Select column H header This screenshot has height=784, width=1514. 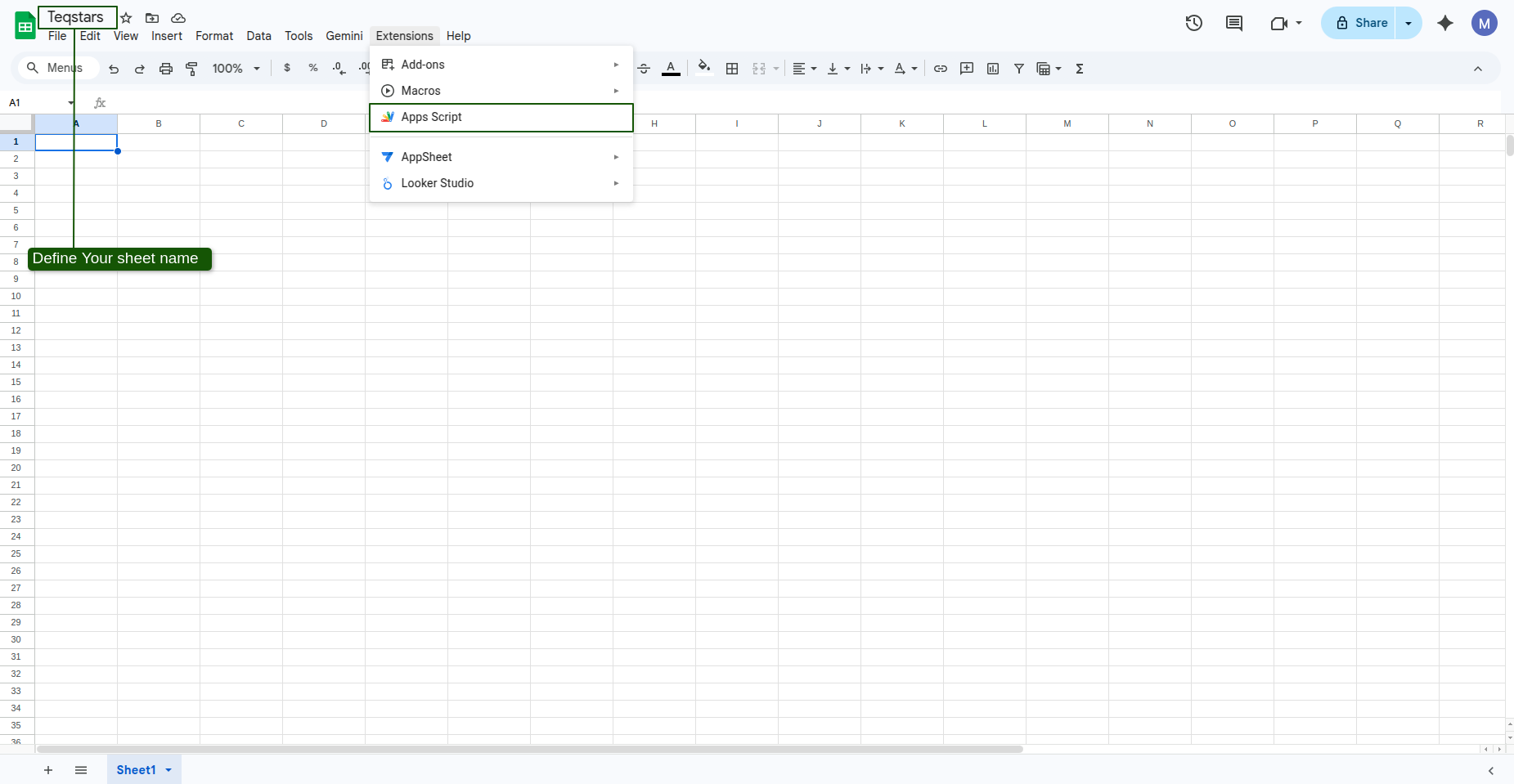[x=654, y=123]
